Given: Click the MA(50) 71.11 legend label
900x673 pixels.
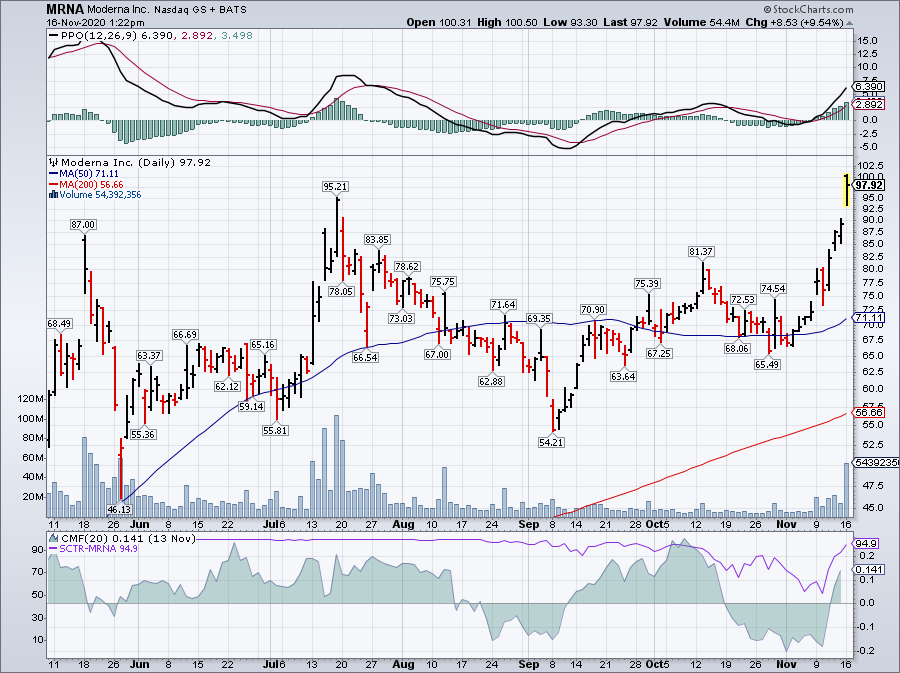Looking at the screenshot, I should 89,173.
